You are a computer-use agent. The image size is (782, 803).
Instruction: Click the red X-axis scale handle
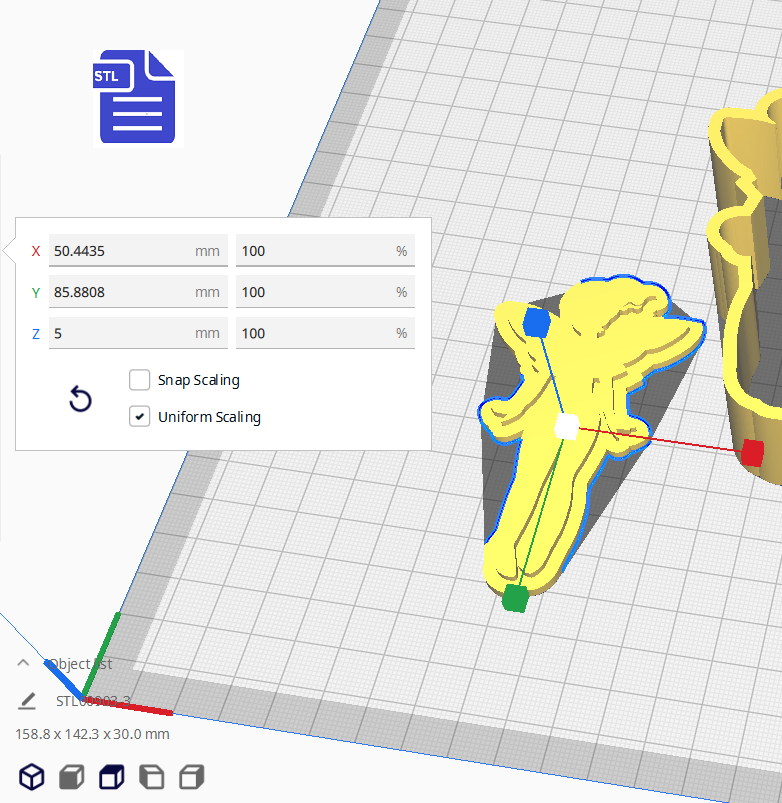[x=753, y=452]
